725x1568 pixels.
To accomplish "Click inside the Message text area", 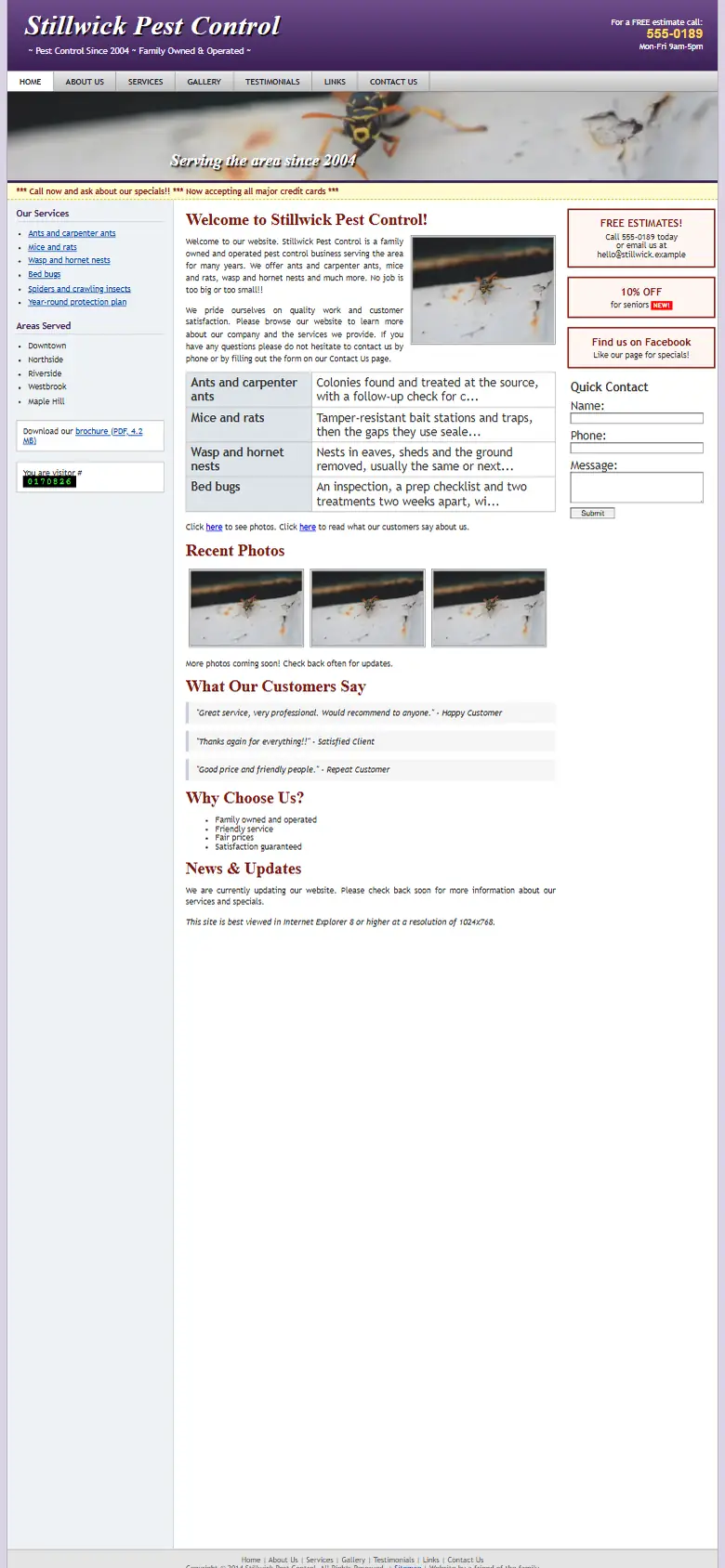I will click(637, 488).
